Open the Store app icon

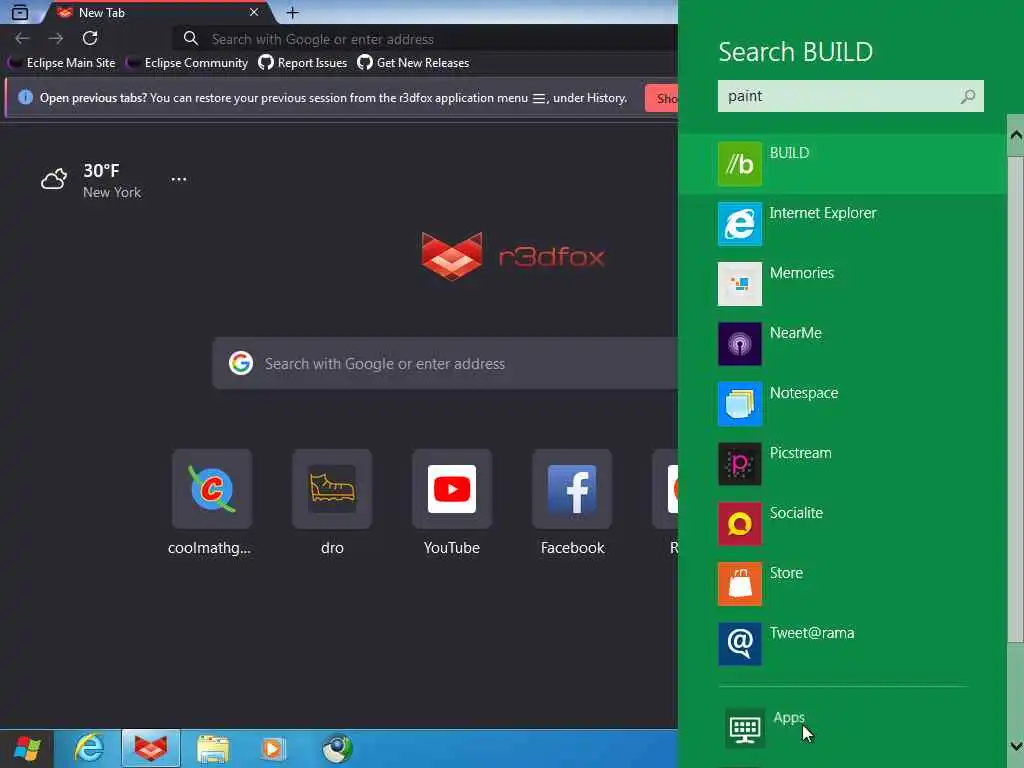(x=739, y=584)
